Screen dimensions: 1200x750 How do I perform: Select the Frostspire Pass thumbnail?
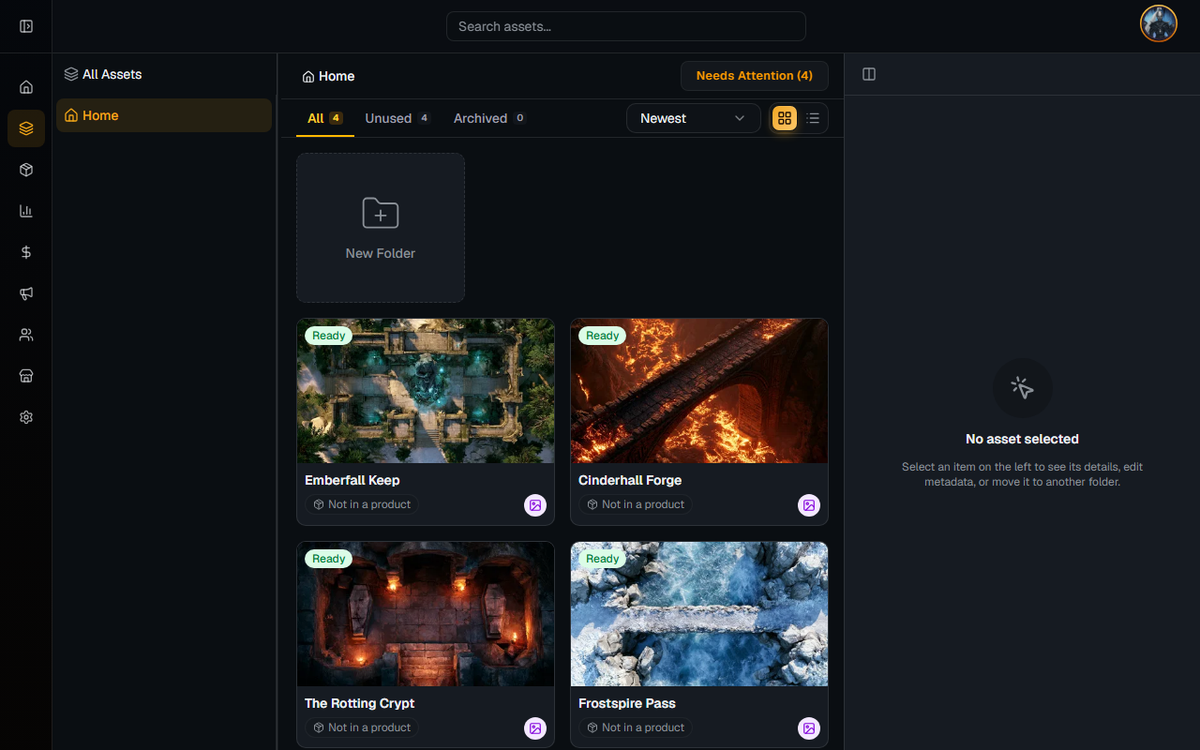click(x=699, y=614)
